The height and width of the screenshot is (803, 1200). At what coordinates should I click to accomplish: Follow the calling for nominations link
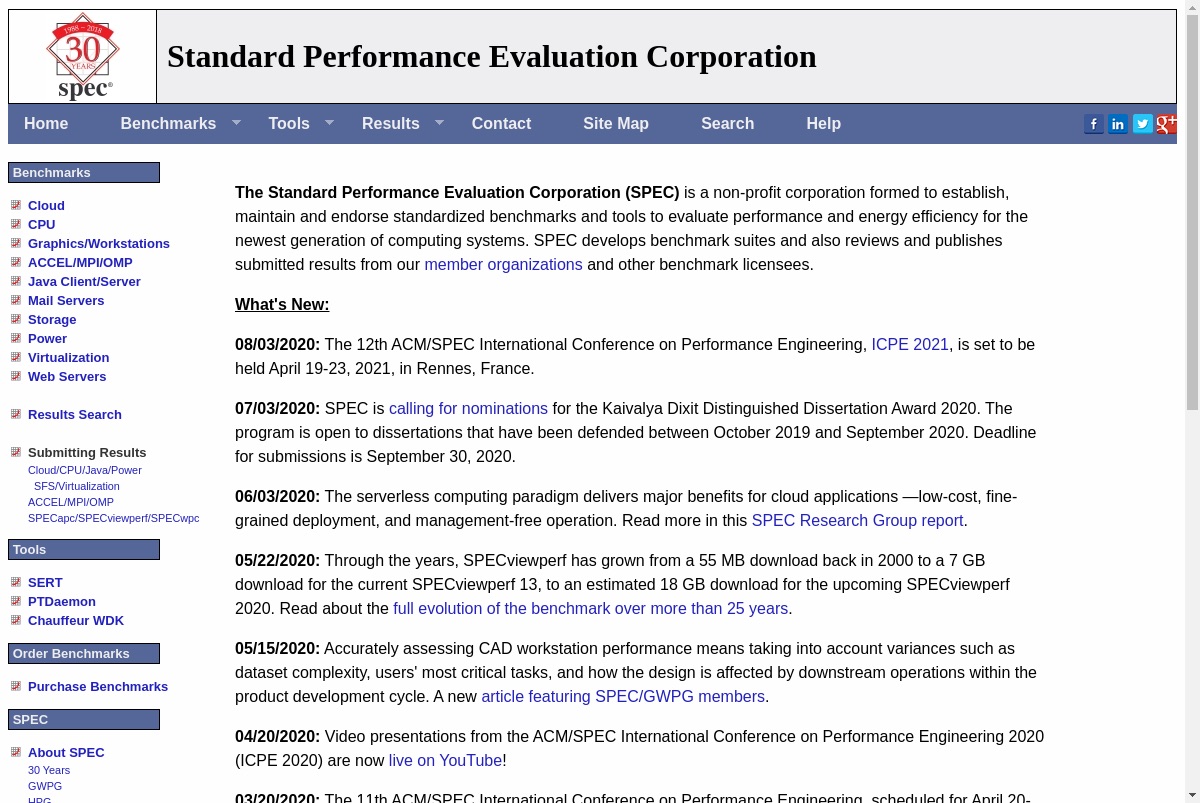point(468,409)
